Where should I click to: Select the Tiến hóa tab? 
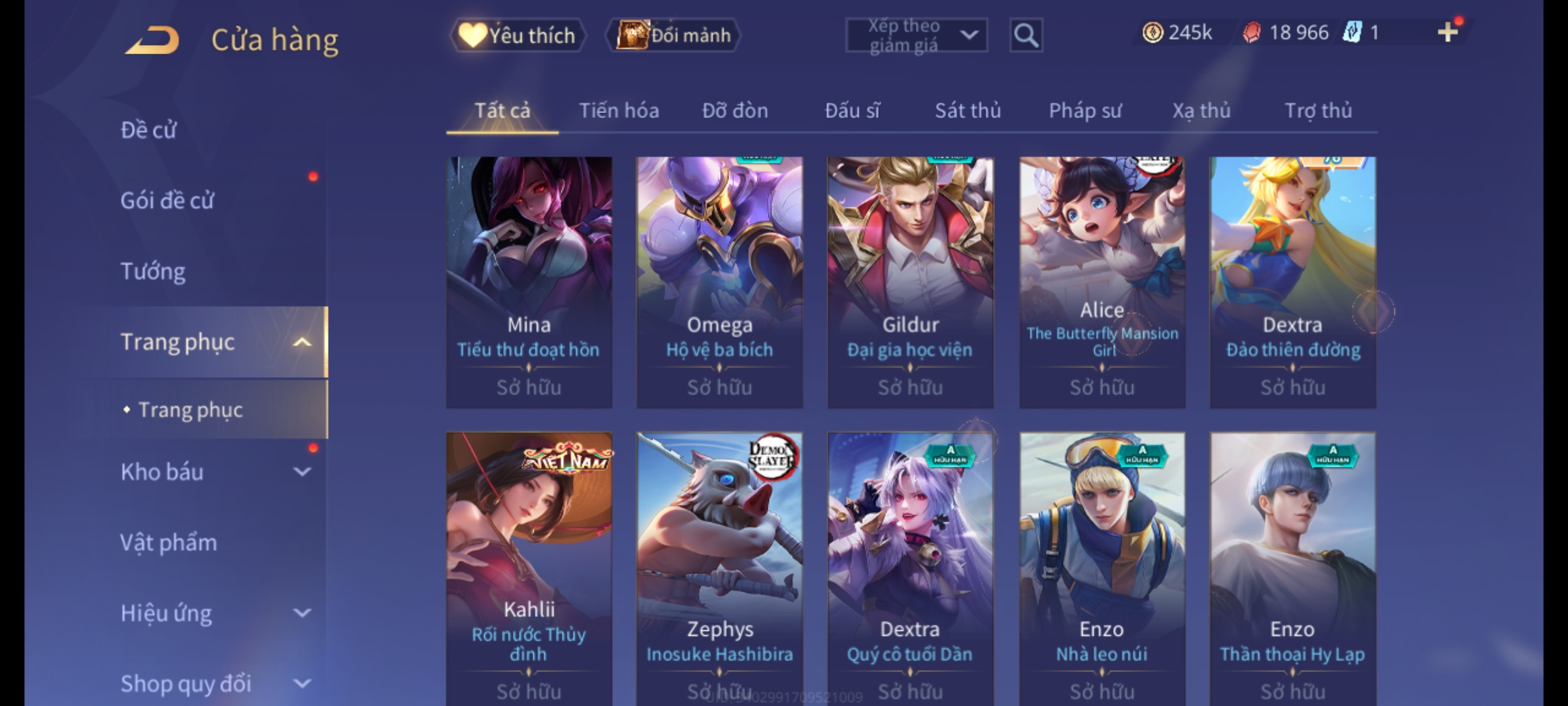[x=619, y=110]
